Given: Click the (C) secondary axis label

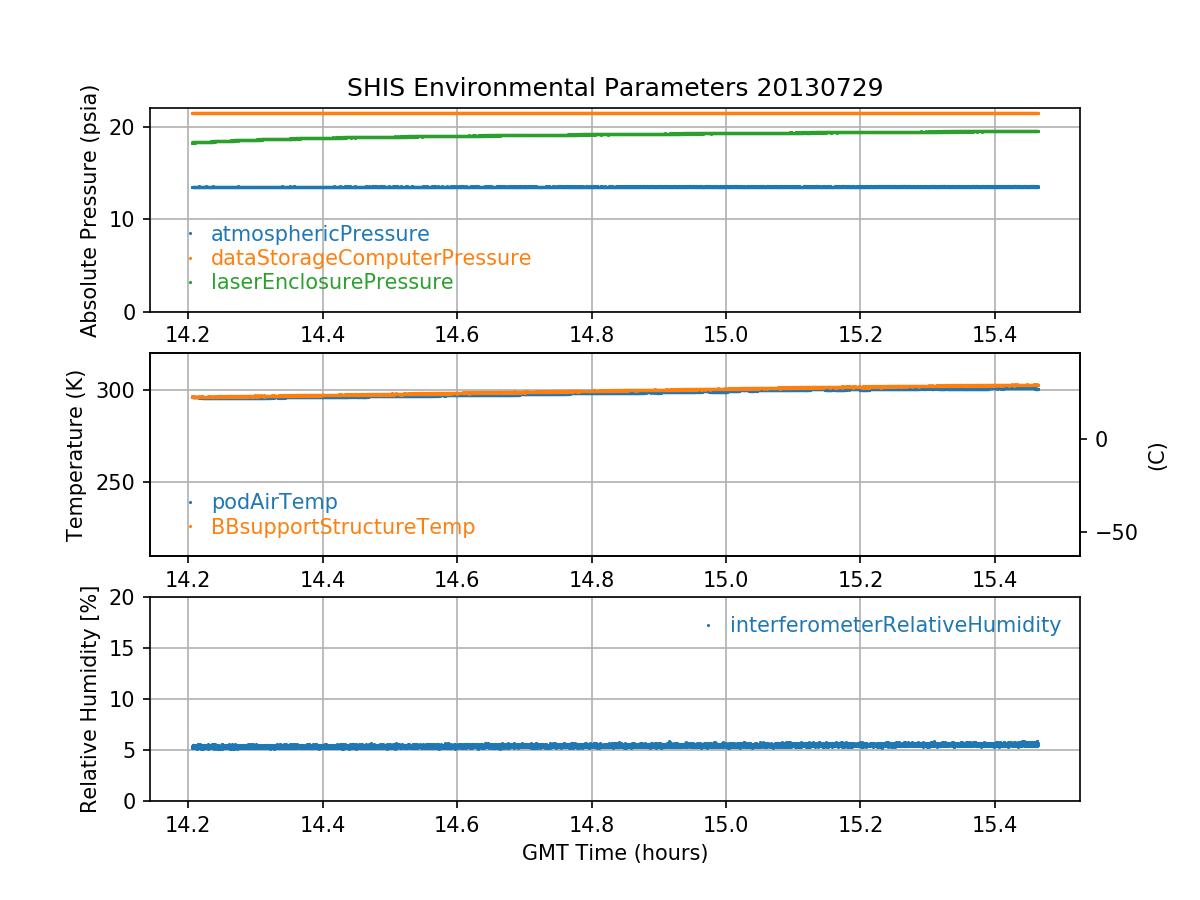Looking at the screenshot, I should click(1157, 456).
